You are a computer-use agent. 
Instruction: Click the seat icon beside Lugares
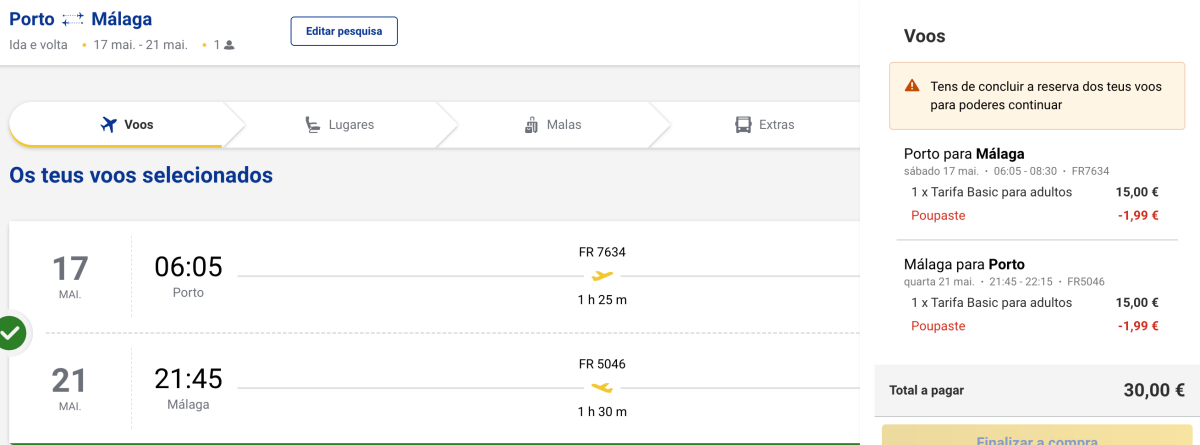(x=313, y=125)
